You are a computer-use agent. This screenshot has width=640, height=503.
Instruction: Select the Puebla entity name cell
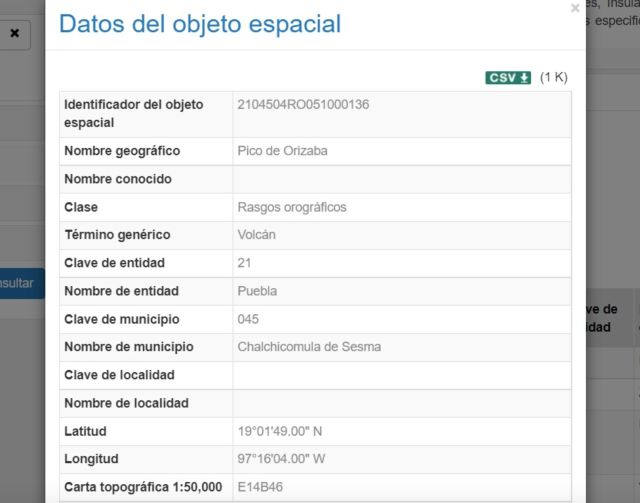pos(402,292)
